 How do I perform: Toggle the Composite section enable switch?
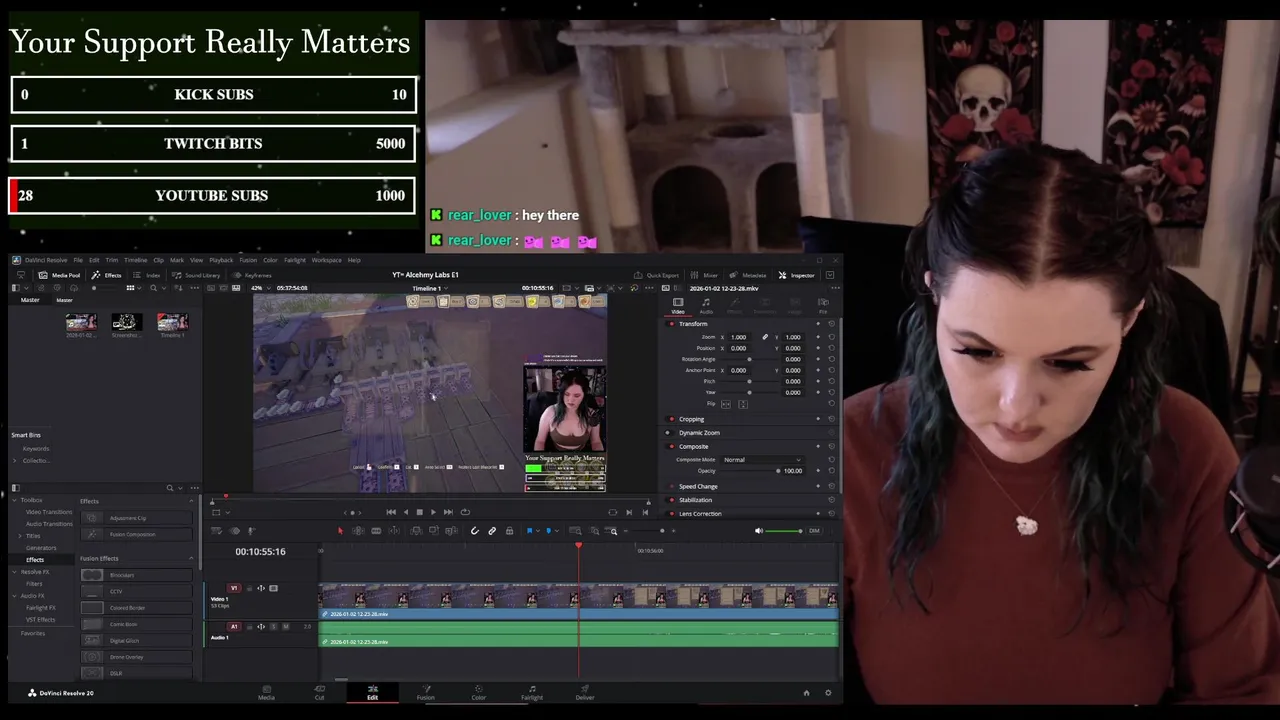point(671,447)
